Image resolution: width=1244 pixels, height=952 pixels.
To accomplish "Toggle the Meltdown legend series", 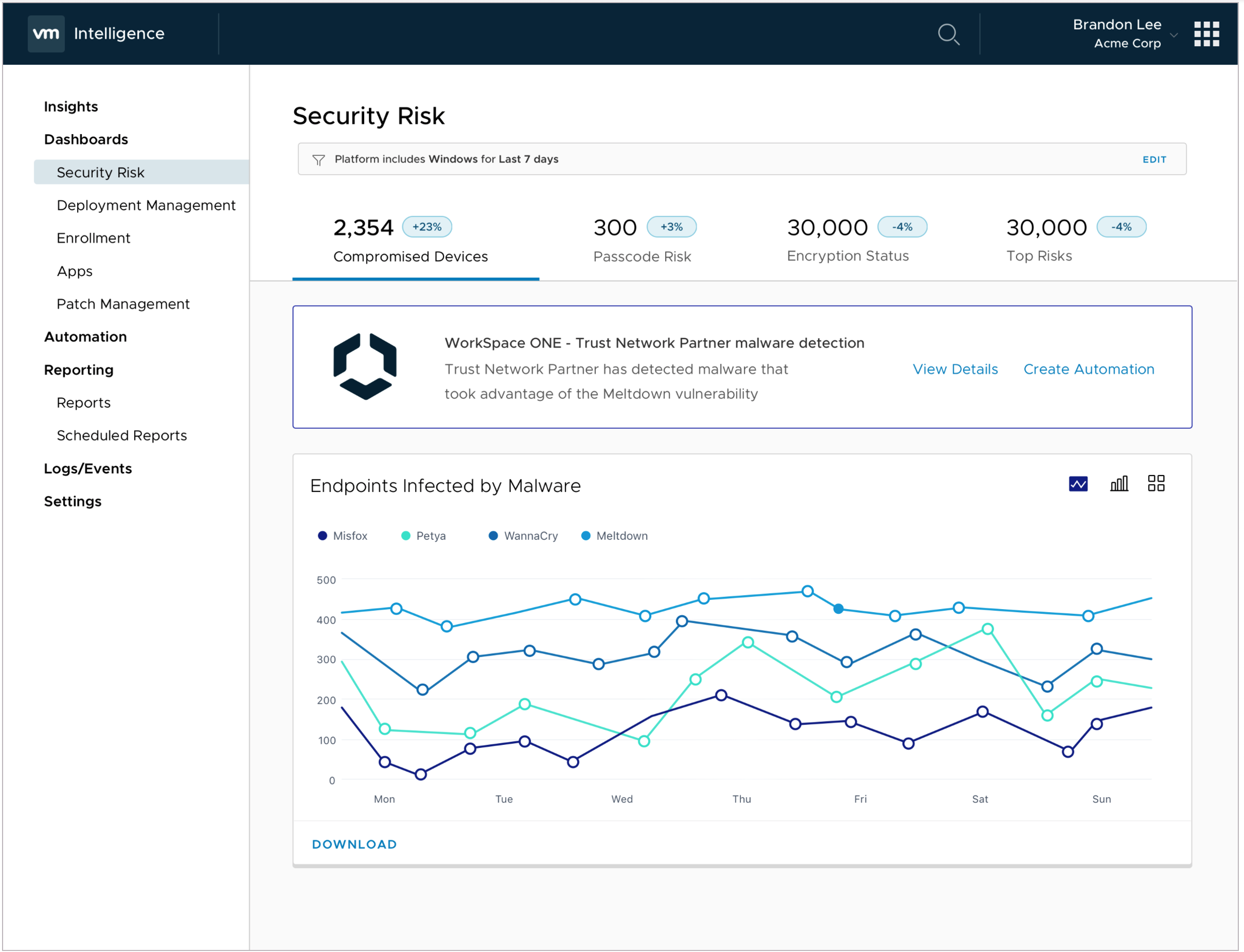I will coord(614,536).
